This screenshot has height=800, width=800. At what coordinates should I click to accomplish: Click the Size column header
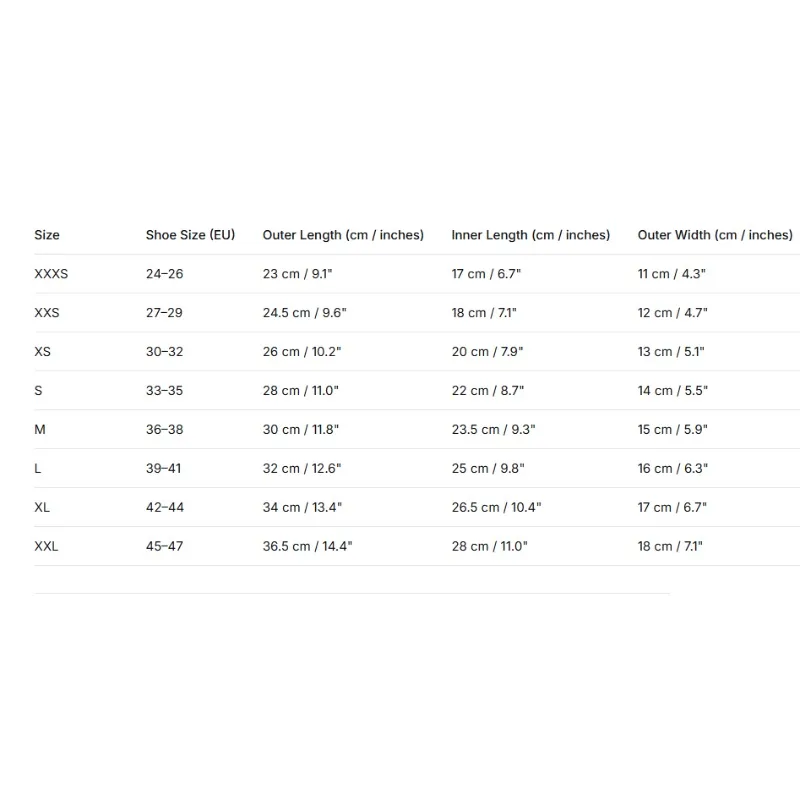coord(47,235)
